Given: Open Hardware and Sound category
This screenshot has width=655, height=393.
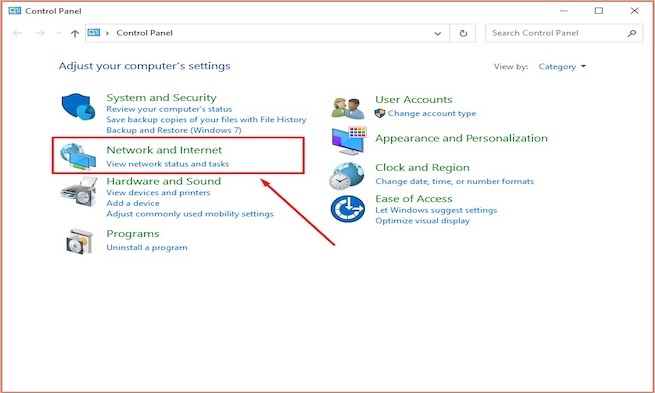Looking at the screenshot, I should 163,181.
